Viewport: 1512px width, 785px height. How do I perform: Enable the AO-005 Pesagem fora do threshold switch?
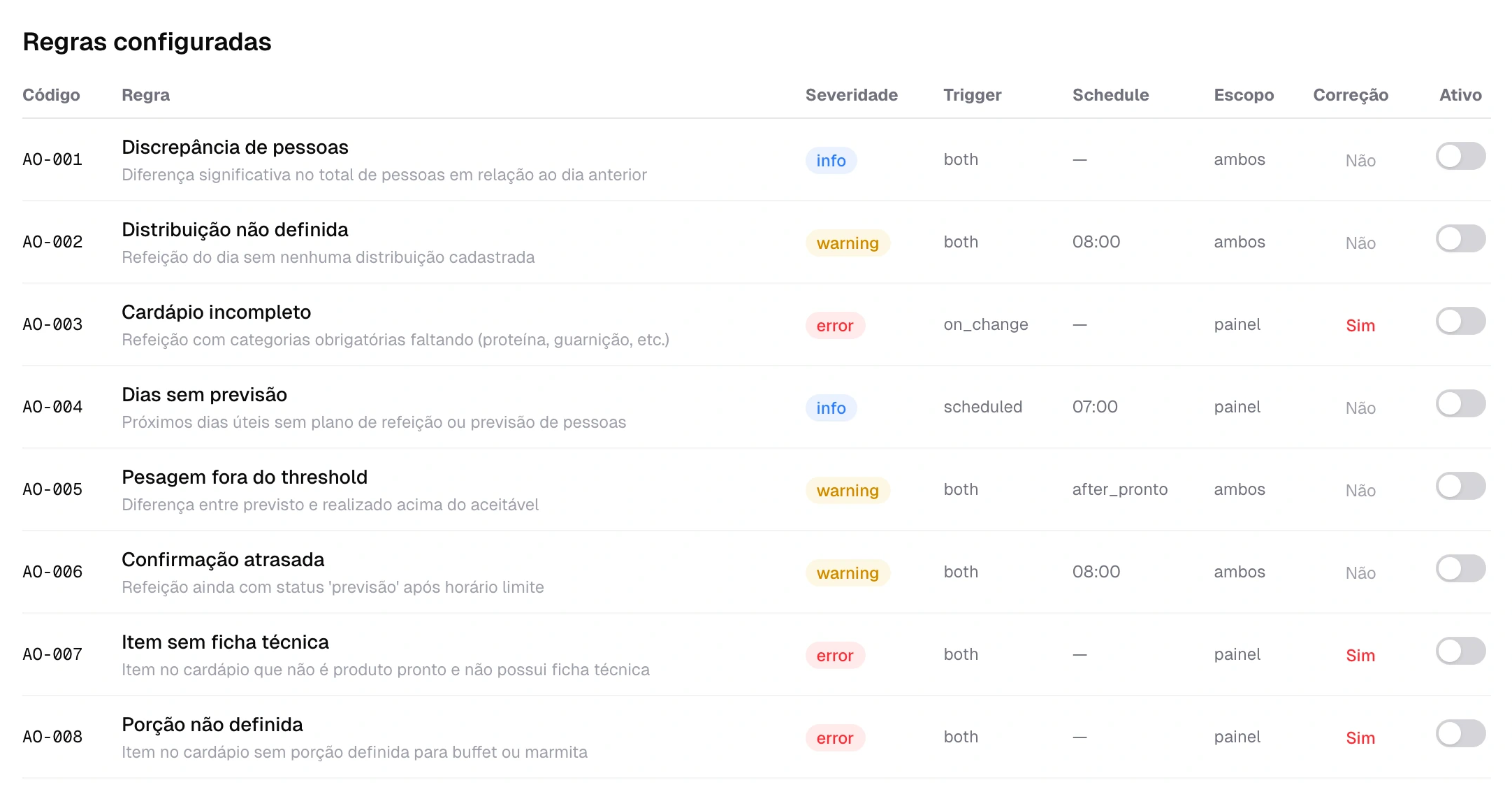point(1460,486)
